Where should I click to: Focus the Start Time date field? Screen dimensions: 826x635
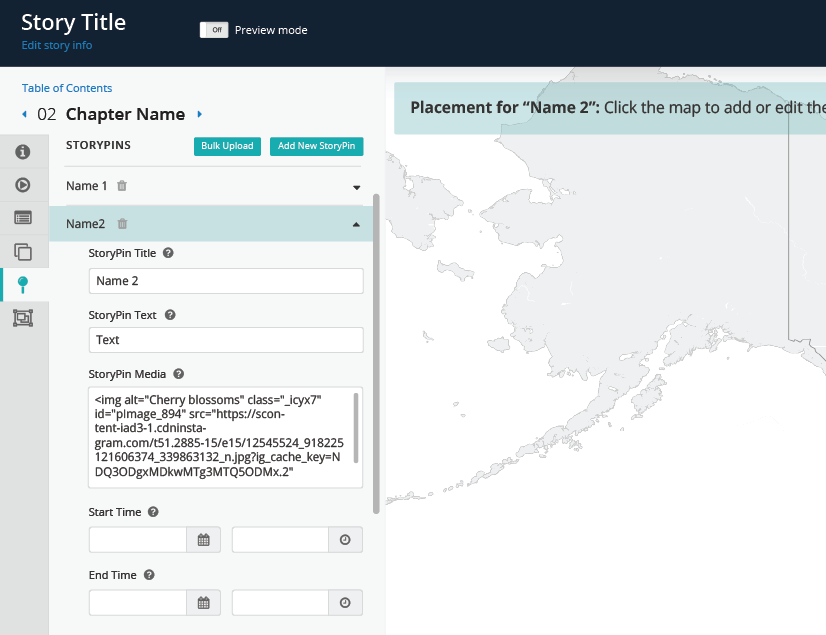point(138,540)
